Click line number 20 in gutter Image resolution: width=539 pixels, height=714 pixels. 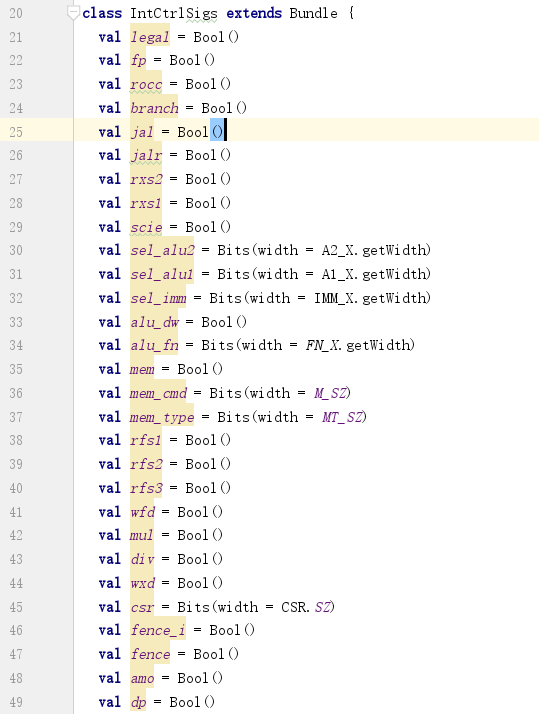coord(15,13)
